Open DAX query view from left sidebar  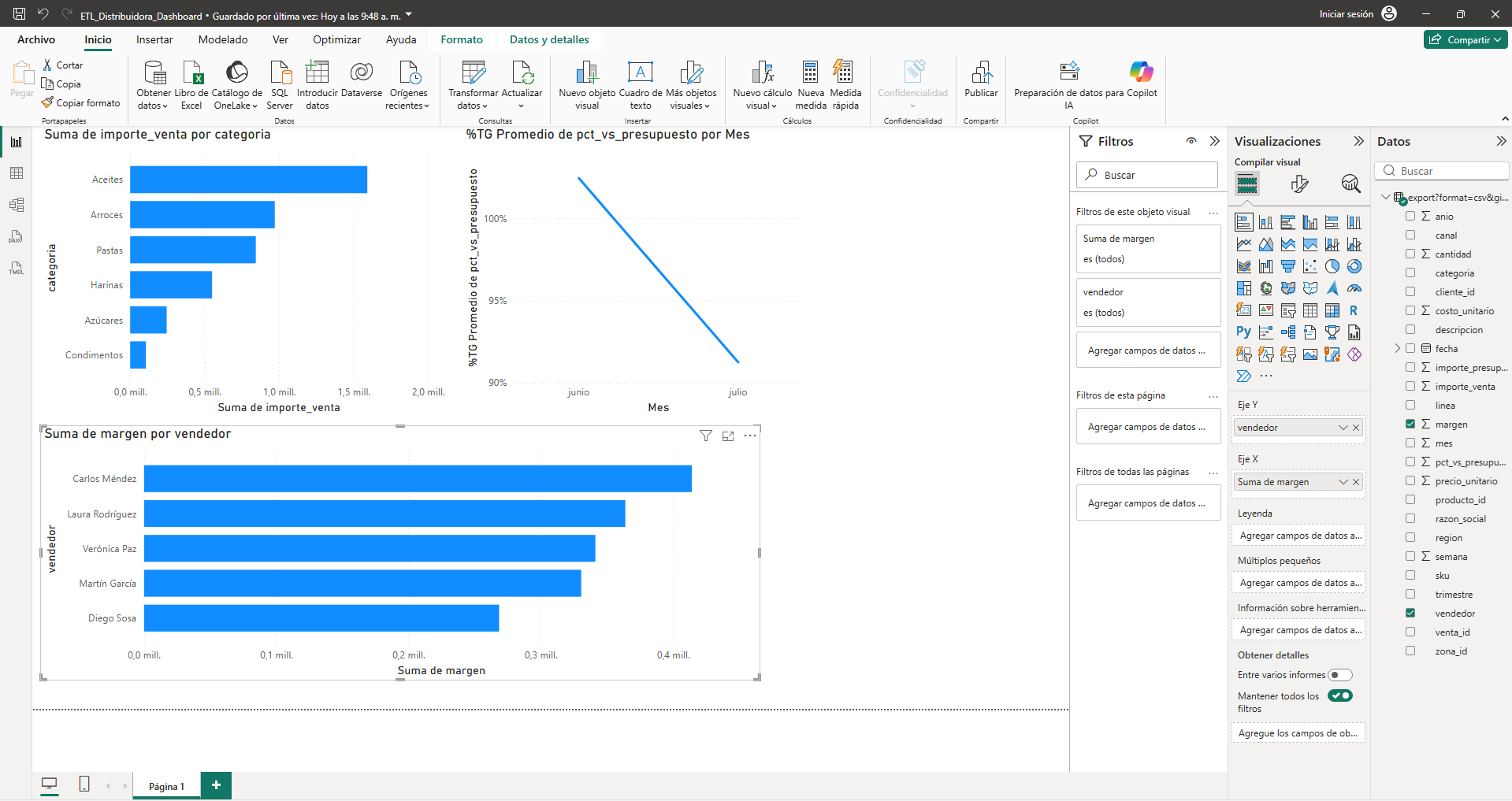17,236
